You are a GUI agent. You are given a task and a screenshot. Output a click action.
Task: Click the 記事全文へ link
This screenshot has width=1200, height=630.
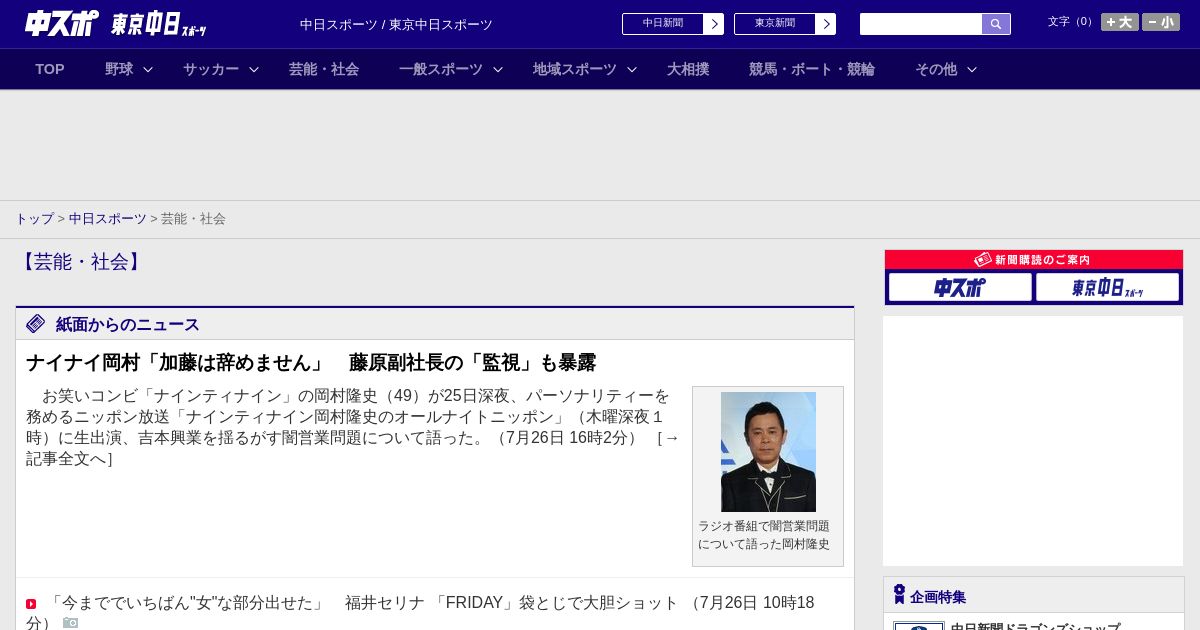tap(67, 459)
